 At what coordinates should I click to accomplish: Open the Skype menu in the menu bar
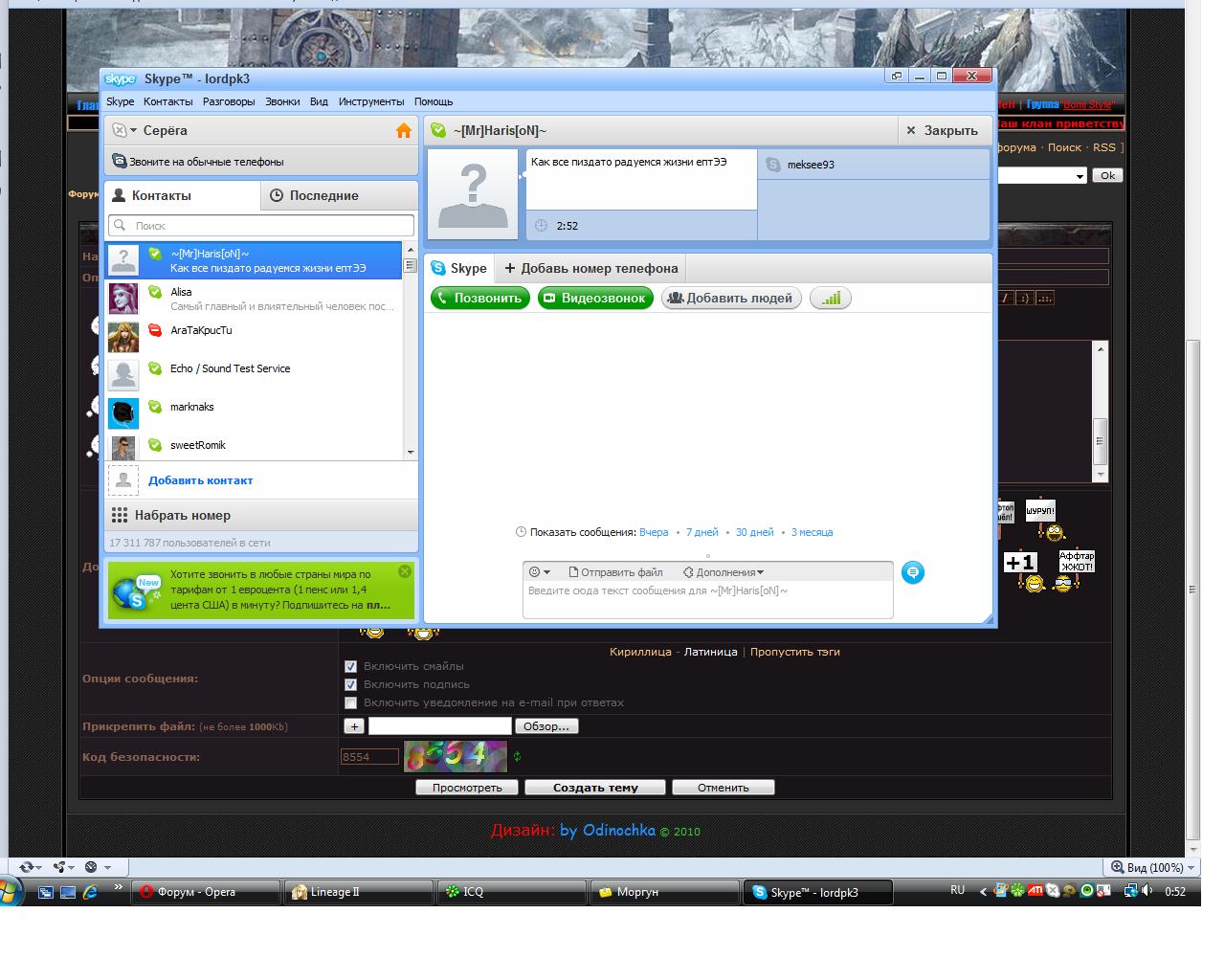[120, 101]
